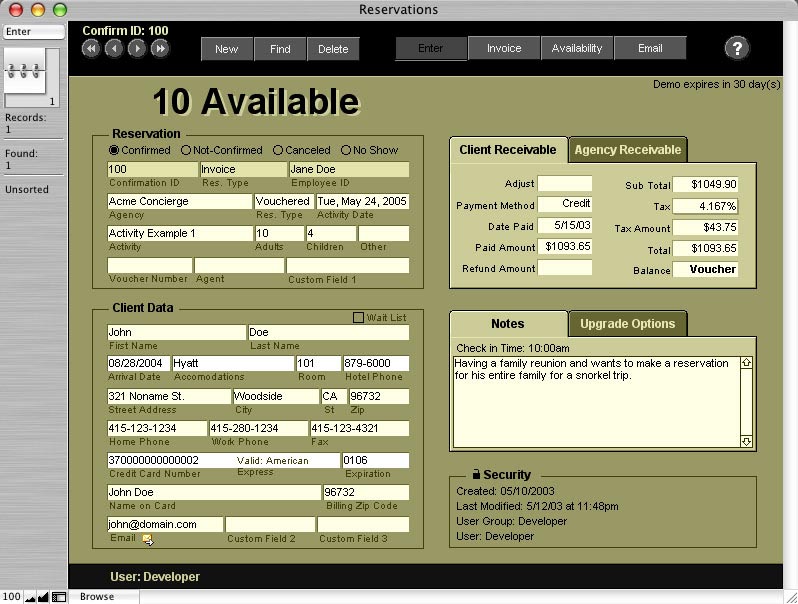This screenshot has width=798, height=604.
Task: Click the New record button
Action: pos(227,48)
